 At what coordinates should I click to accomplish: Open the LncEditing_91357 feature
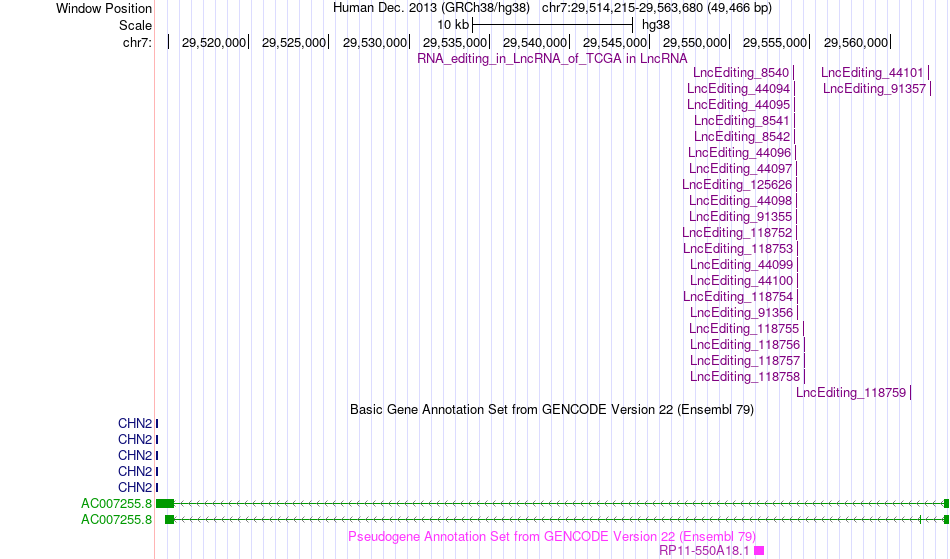(874, 88)
